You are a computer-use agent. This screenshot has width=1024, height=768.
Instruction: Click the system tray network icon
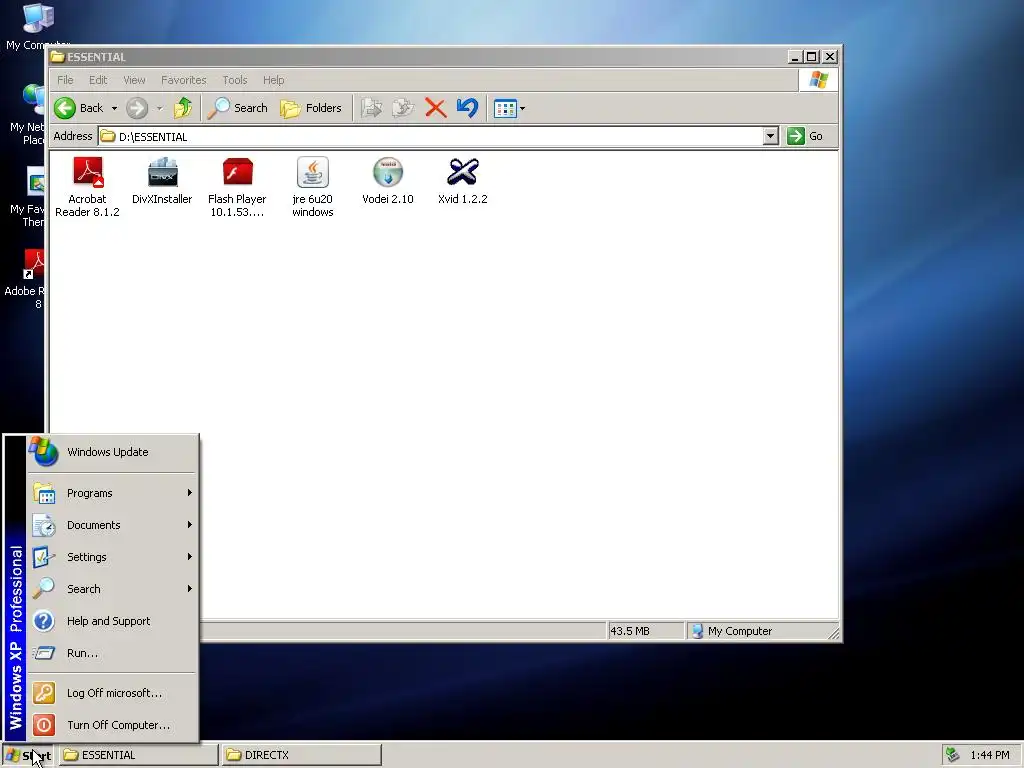click(953, 755)
